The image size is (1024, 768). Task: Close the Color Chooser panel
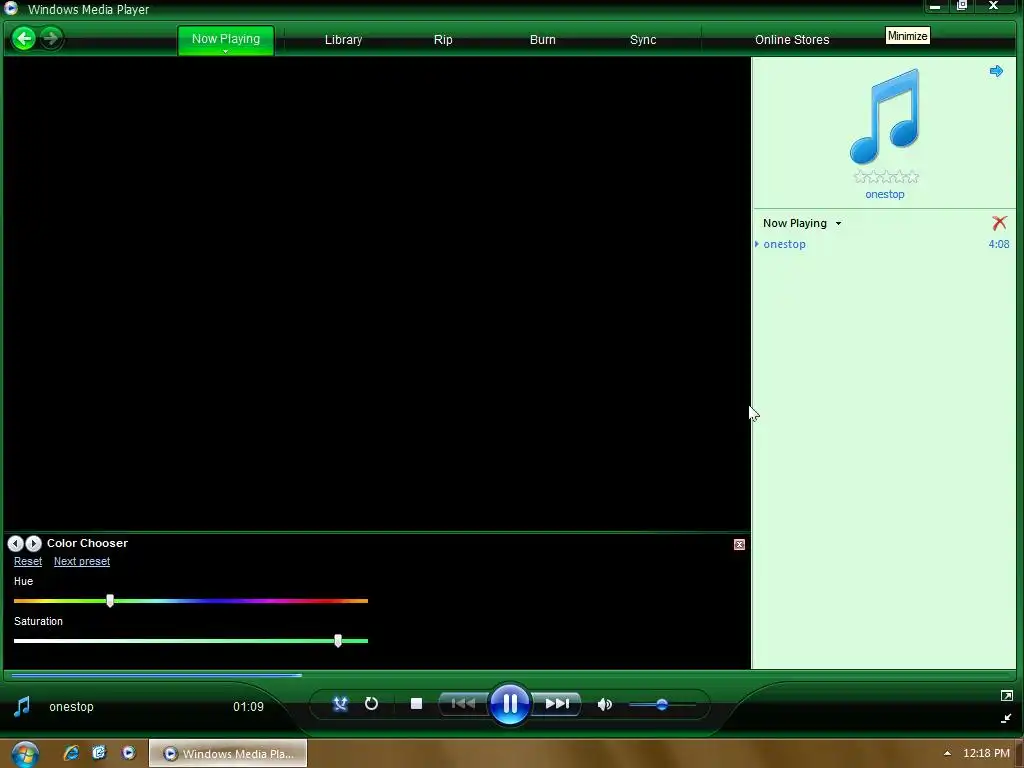(x=739, y=545)
